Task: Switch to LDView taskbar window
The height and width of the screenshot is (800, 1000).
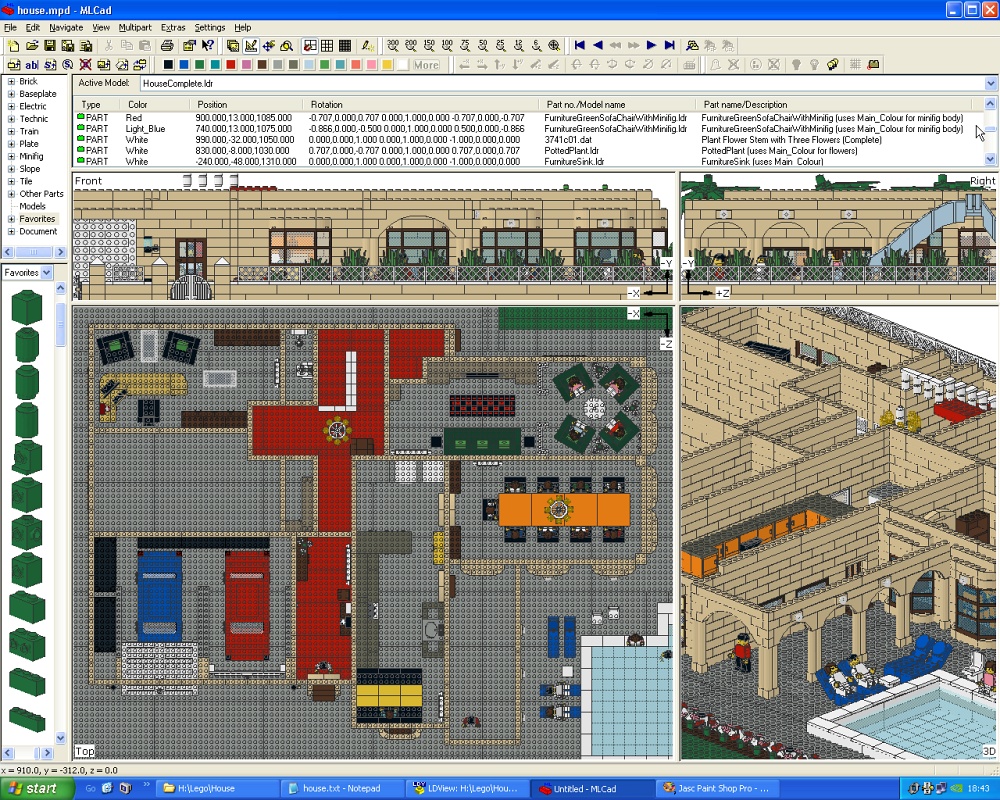Action: tap(467, 789)
